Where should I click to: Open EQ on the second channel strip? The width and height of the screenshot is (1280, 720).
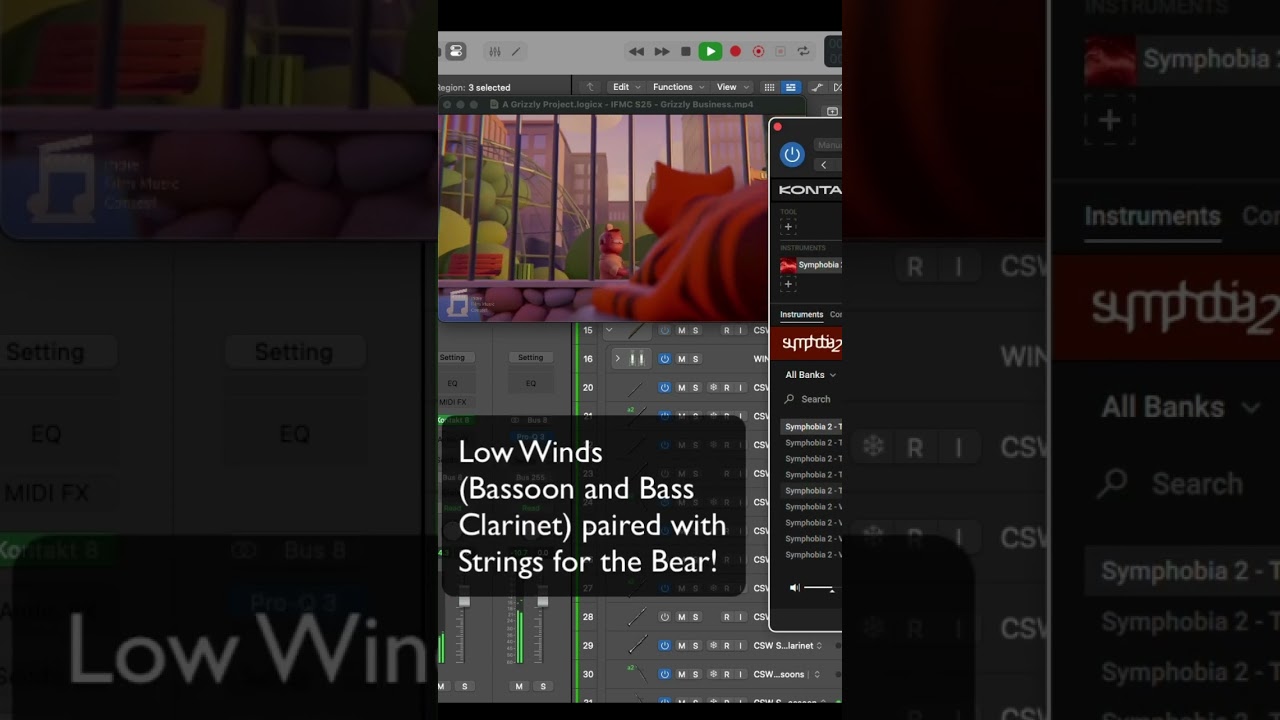[x=531, y=383]
